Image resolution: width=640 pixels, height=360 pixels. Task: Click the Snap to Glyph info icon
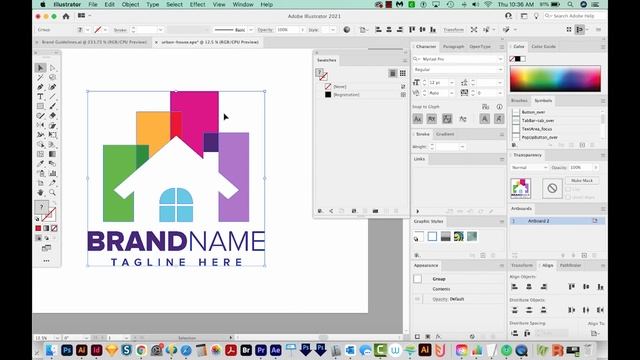pos(499,107)
